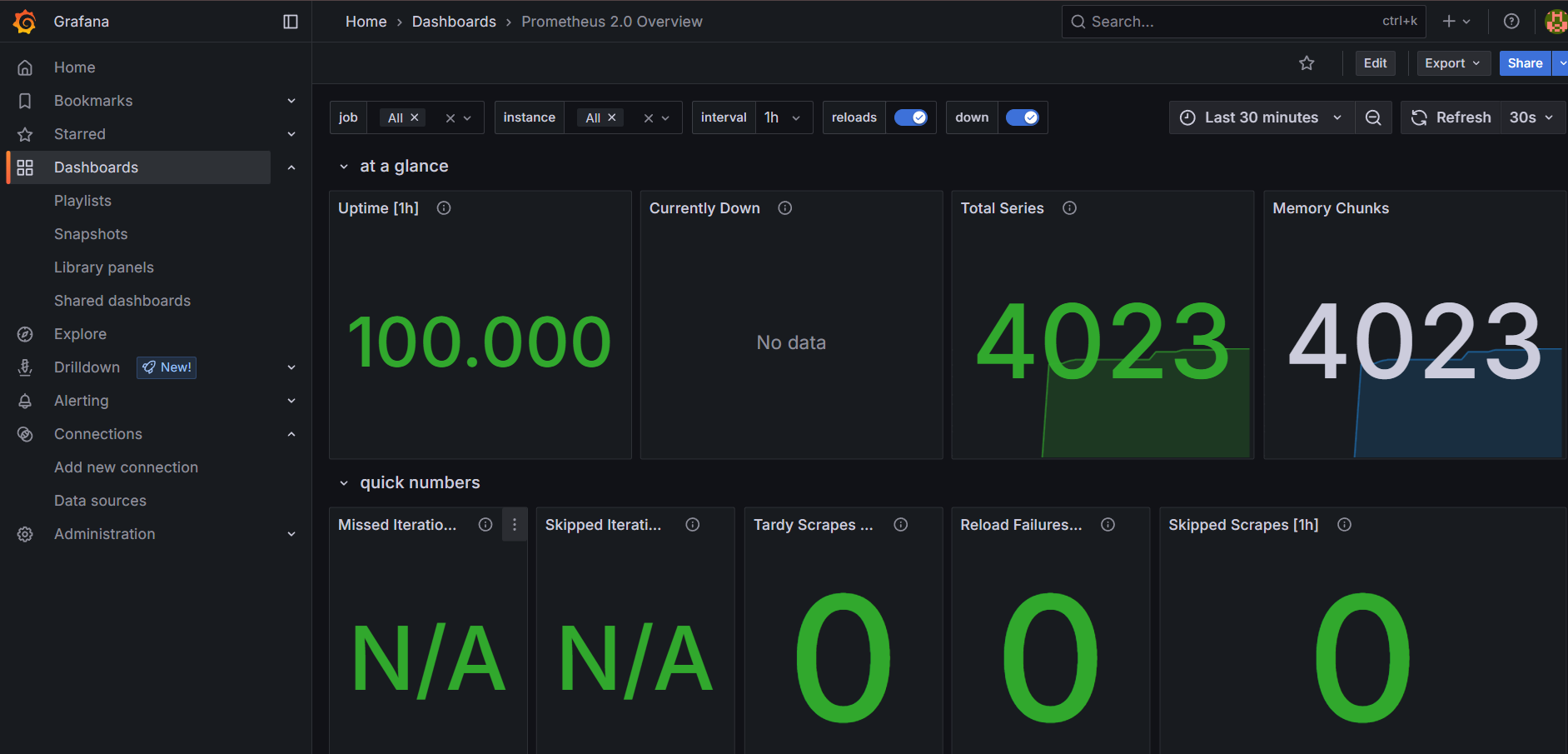Open the interval 1h dropdown
The width and height of the screenshot is (1568, 754).
(x=784, y=117)
